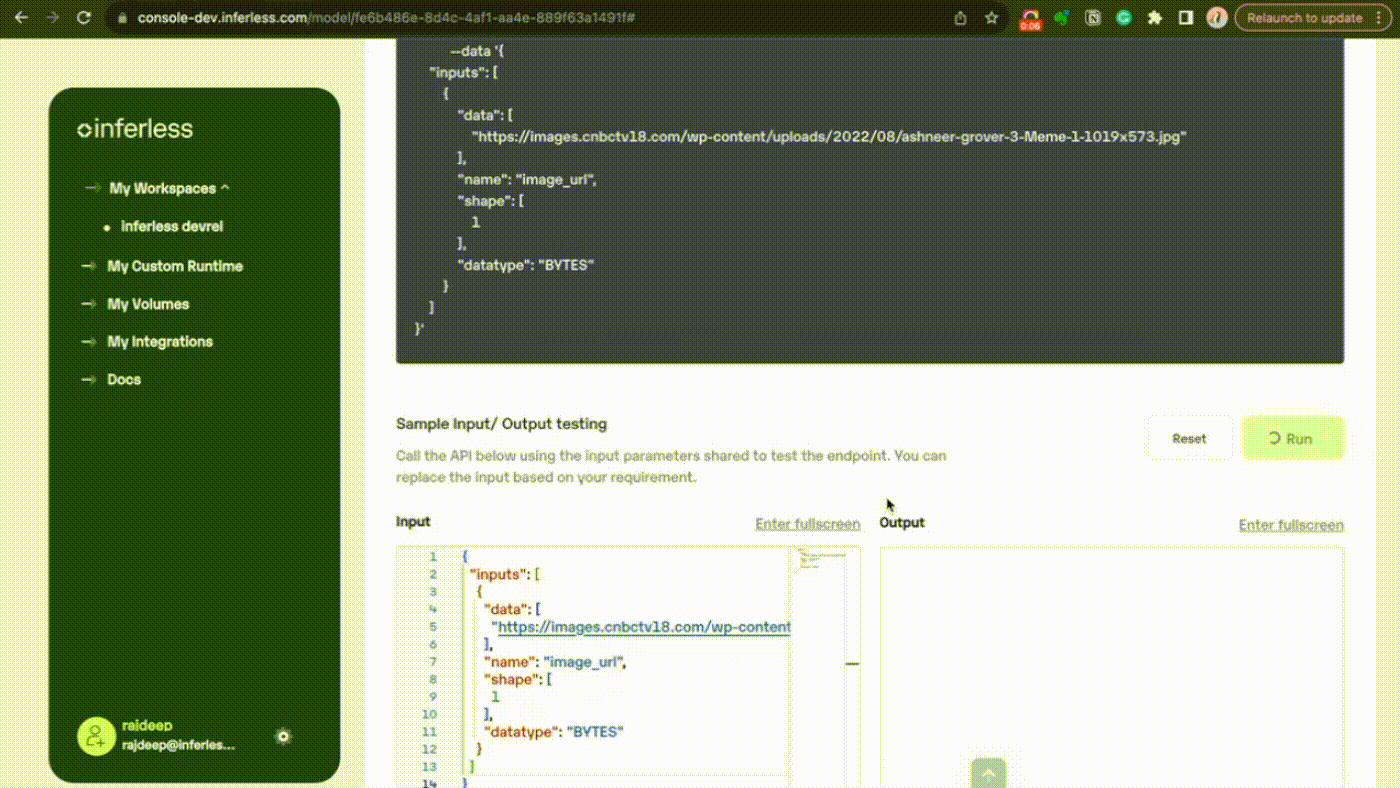The height and width of the screenshot is (788, 1400).
Task: Click the share page icon in address bar
Action: coord(960,18)
